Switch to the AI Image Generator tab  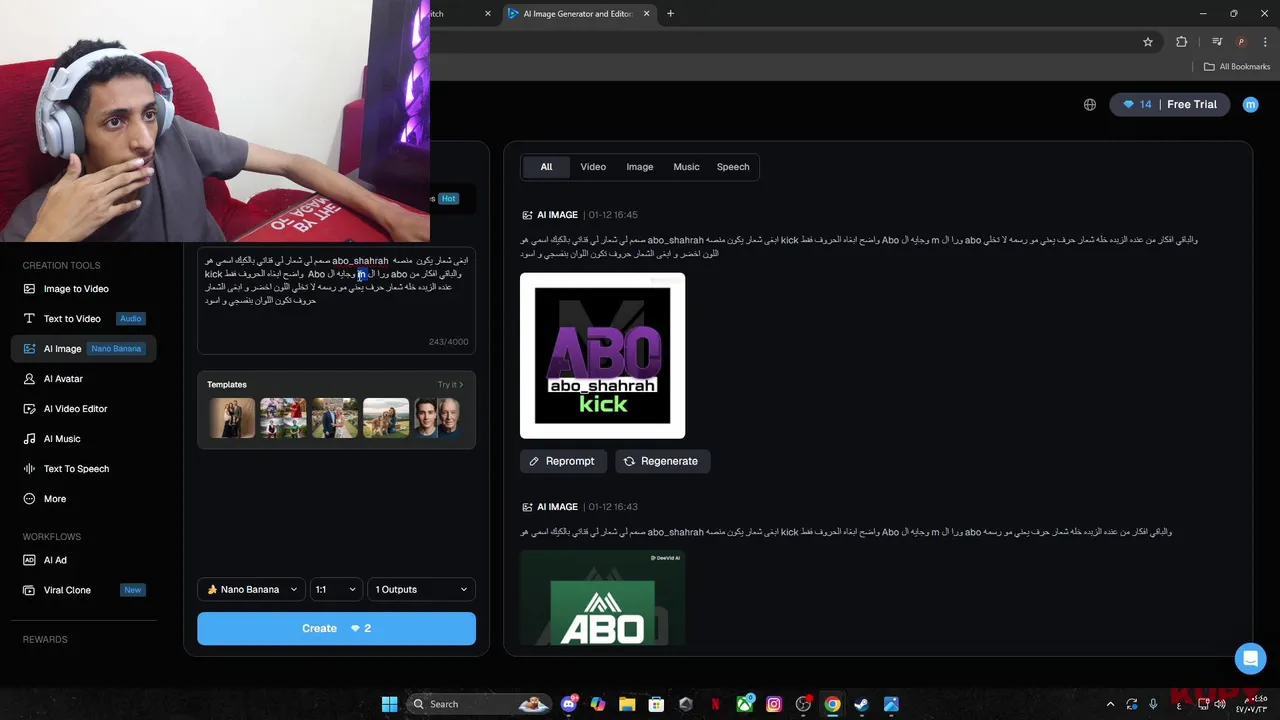[x=578, y=14]
